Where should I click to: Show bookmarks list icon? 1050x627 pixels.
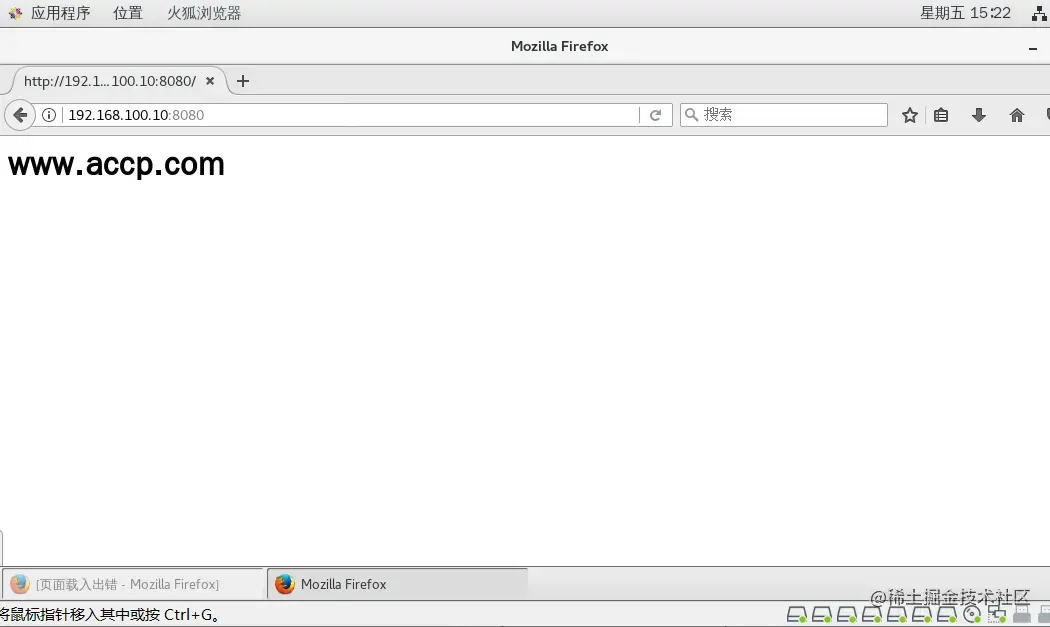[941, 115]
